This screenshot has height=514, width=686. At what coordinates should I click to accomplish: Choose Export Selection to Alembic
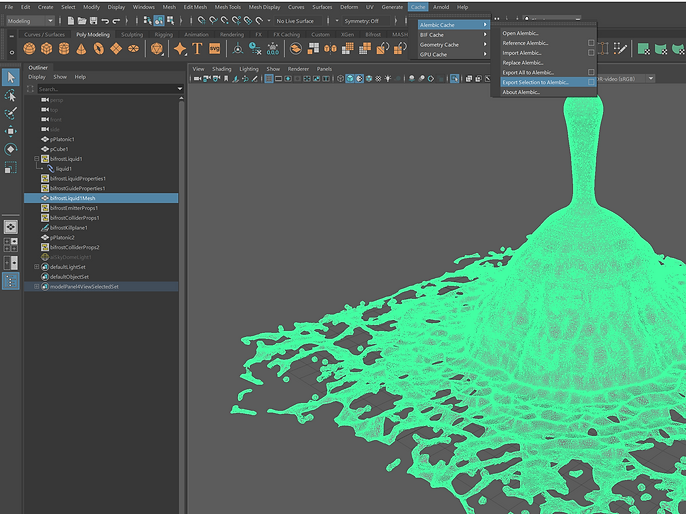click(x=535, y=82)
